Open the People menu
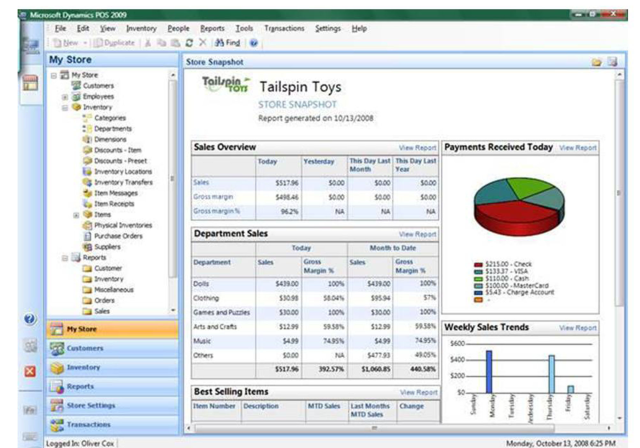This screenshot has height=448, width=640. pyautogui.click(x=178, y=29)
